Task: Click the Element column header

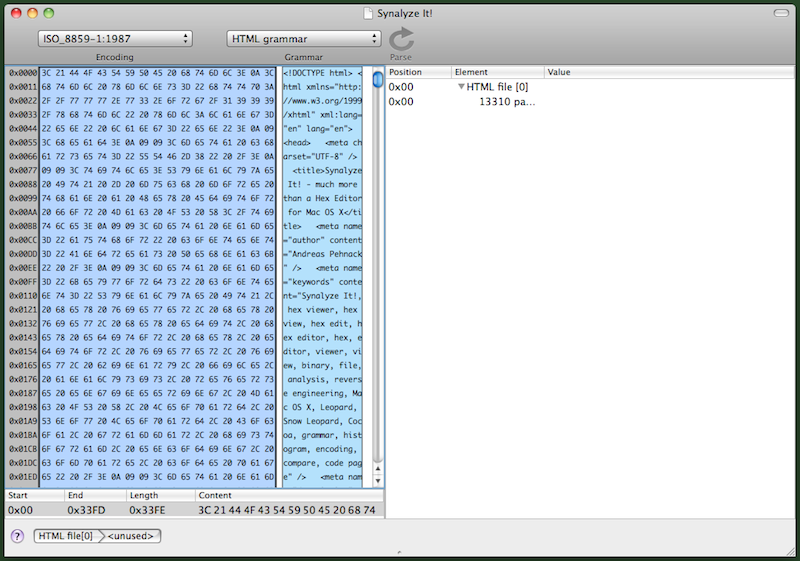Action: 496,72
